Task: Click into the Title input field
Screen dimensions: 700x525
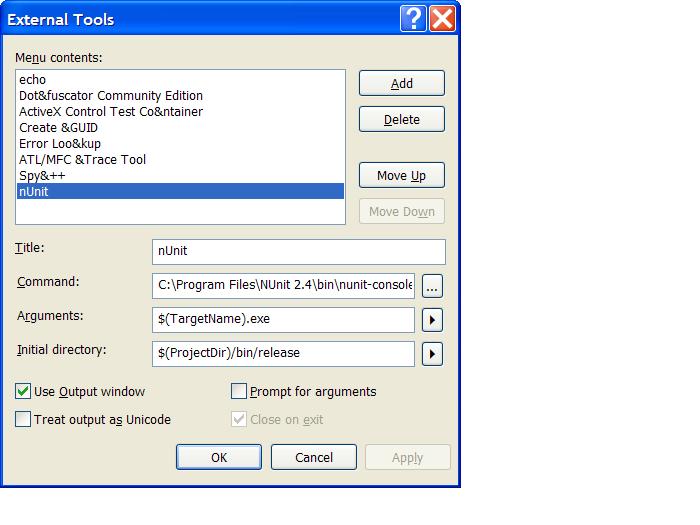Action: point(299,251)
